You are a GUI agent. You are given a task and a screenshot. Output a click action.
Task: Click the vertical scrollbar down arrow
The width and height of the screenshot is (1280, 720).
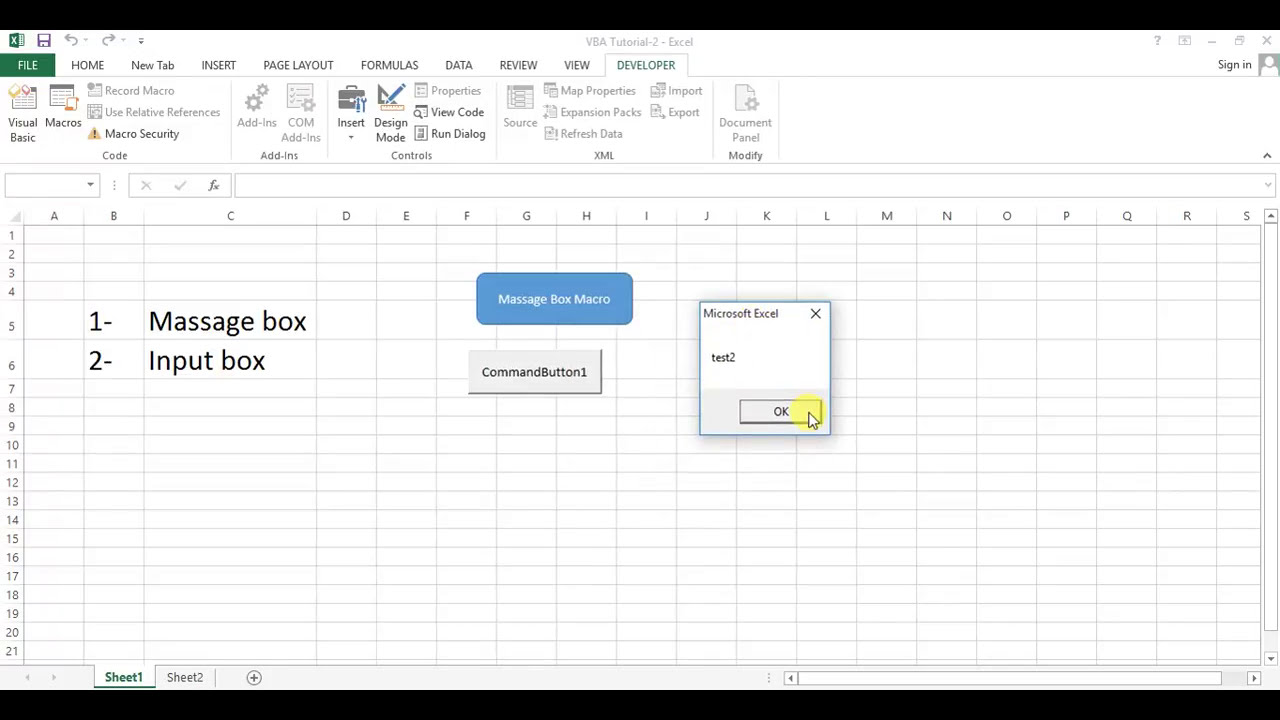tap(1271, 658)
